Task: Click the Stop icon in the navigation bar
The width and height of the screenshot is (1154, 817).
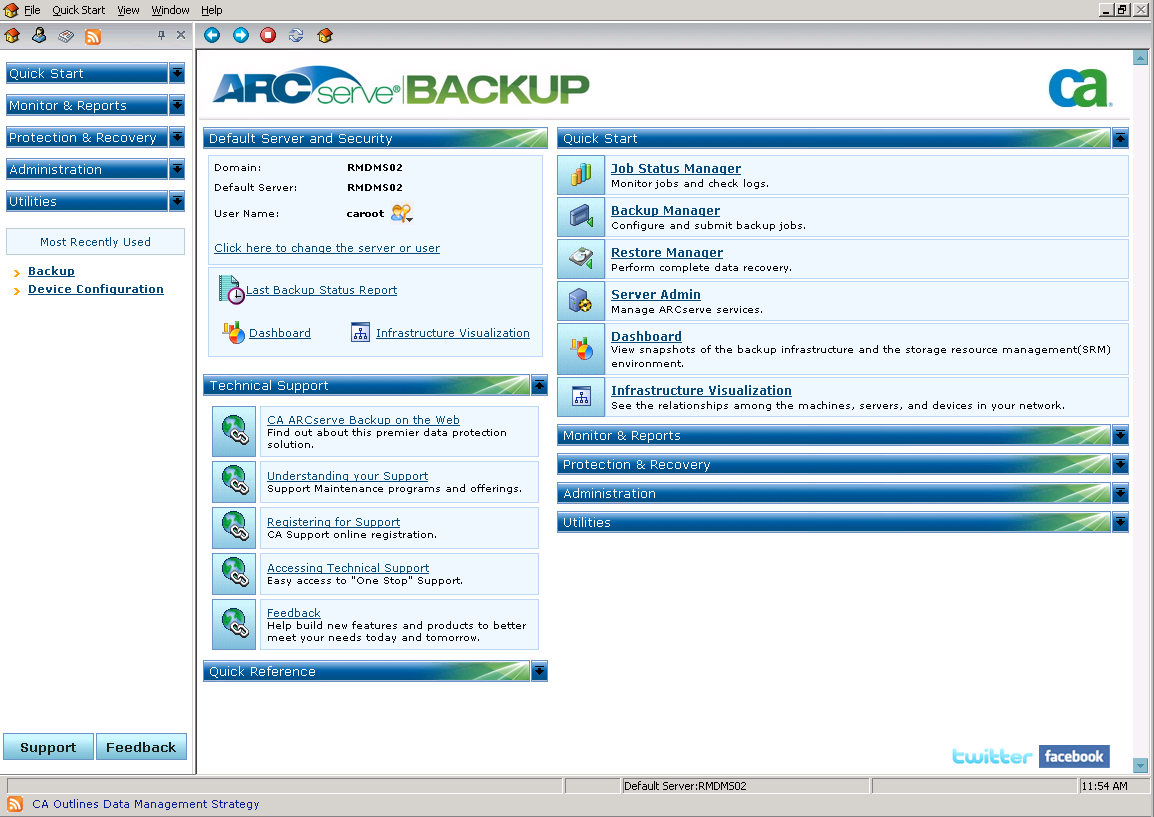Action: click(x=267, y=34)
